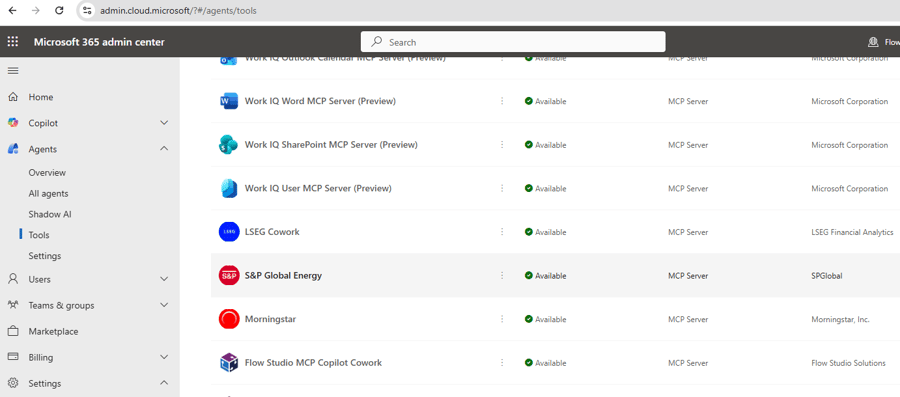
Task: Click the Flow Studio cube logo
Action: [229, 363]
